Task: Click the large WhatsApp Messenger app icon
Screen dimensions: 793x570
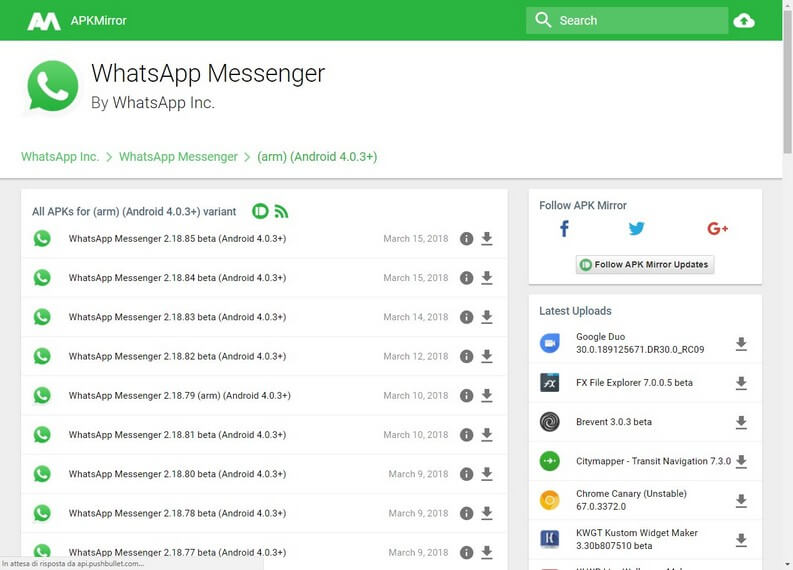Action: (x=53, y=85)
